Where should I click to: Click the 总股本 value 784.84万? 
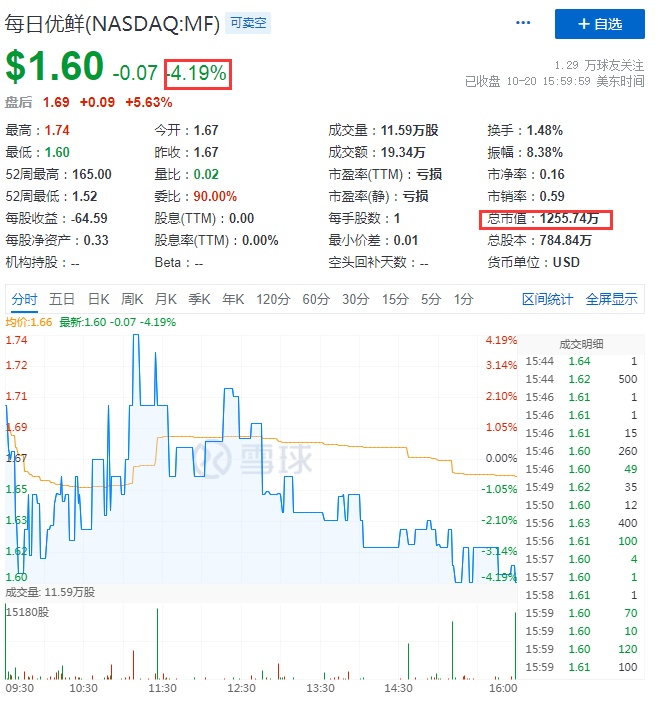[565, 241]
